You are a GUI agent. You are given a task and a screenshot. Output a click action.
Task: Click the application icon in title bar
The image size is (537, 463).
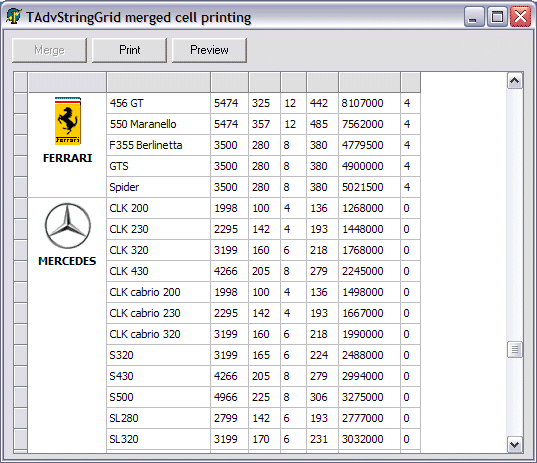pyautogui.click(x=13, y=16)
